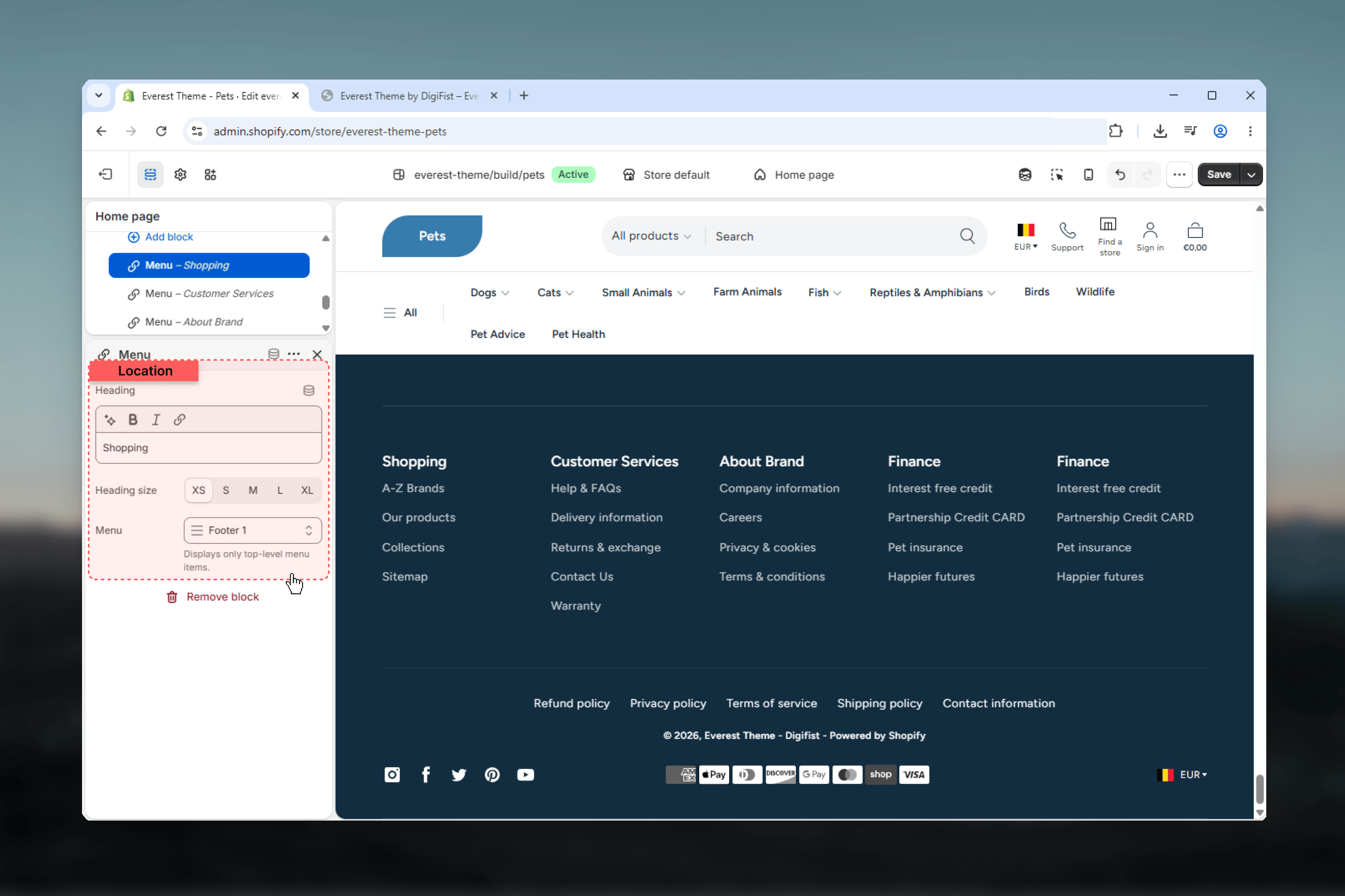Expand Reptiles & Amphibians menu
The image size is (1345, 896).
point(932,292)
